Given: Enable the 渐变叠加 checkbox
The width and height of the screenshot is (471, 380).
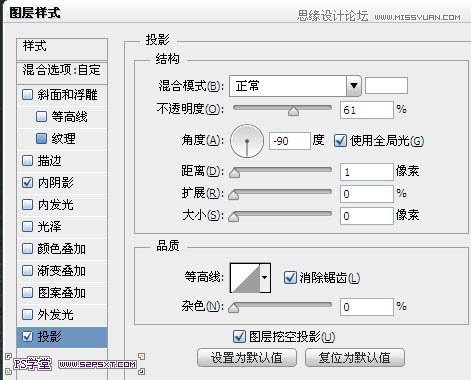Looking at the screenshot, I should pyautogui.click(x=27, y=271).
